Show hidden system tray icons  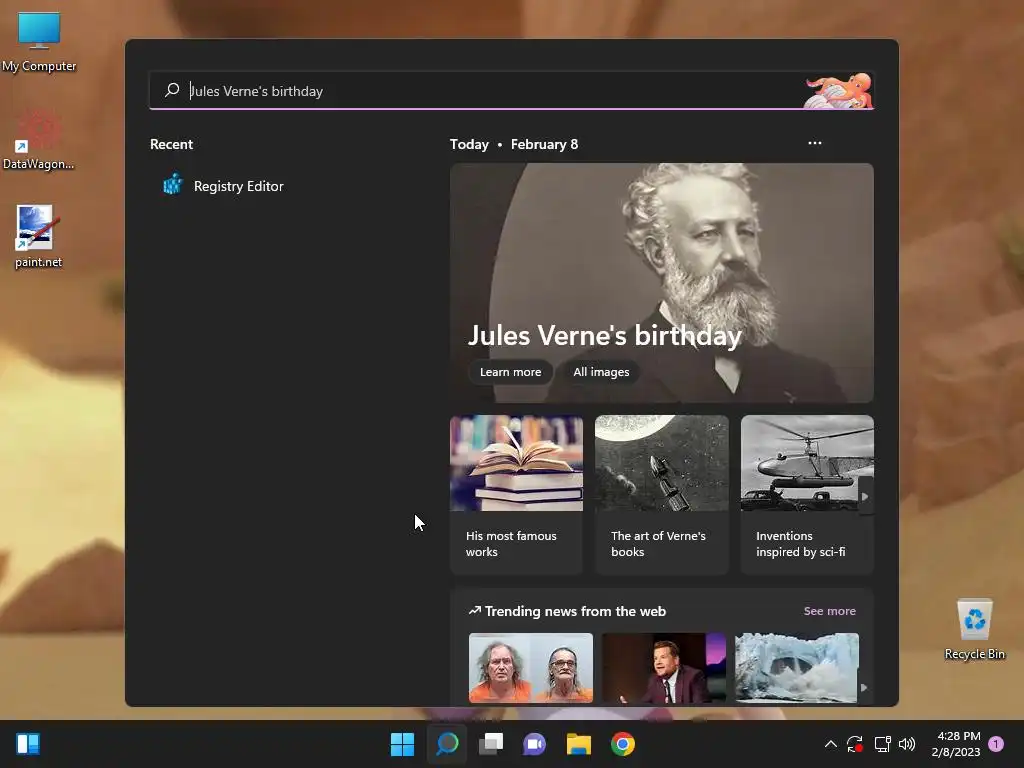tap(830, 744)
